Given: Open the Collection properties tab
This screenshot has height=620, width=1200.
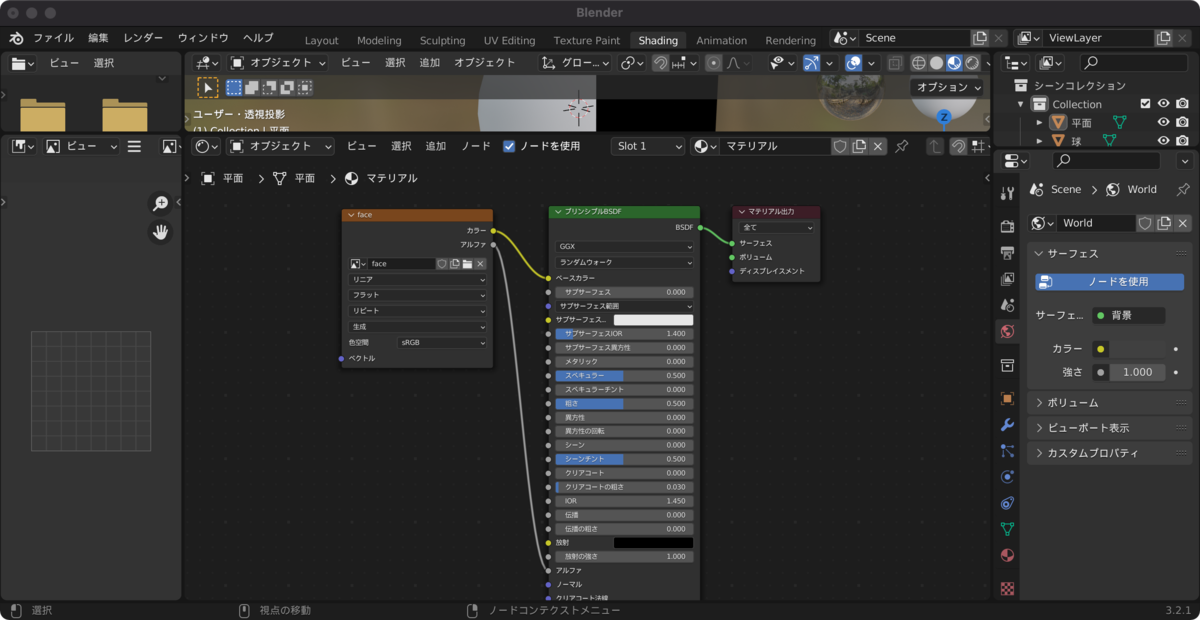Looking at the screenshot, I should click(x=1007, y=365).
